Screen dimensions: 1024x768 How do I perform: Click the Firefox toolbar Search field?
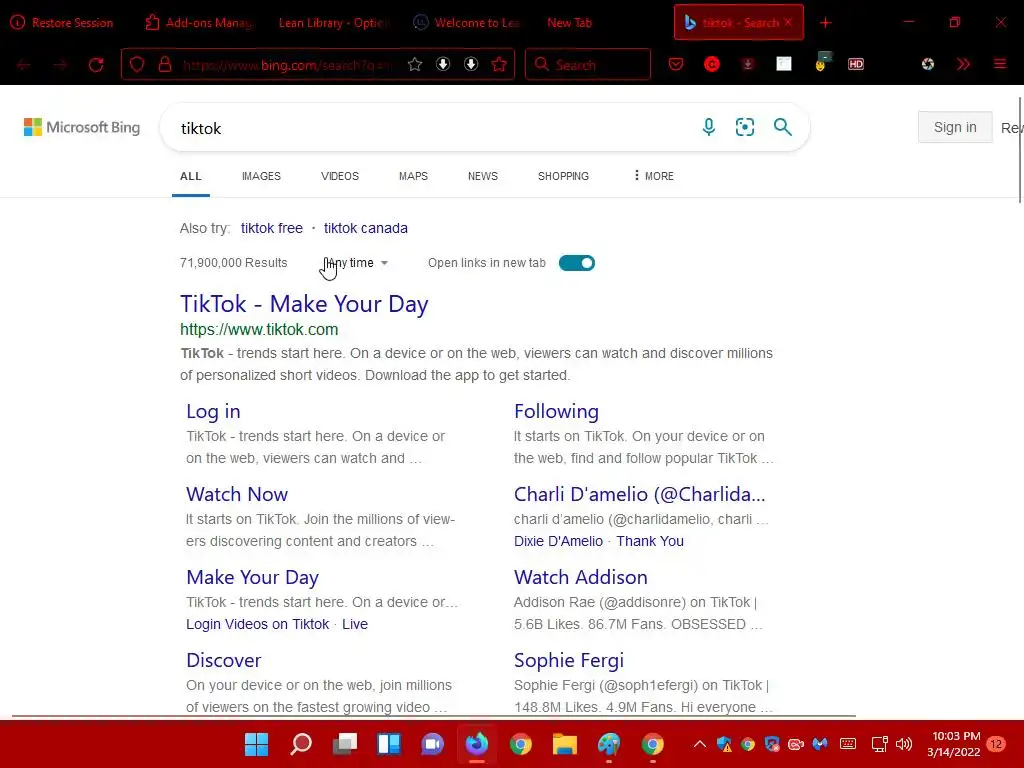pyautogui.click(x=588, y=64)
